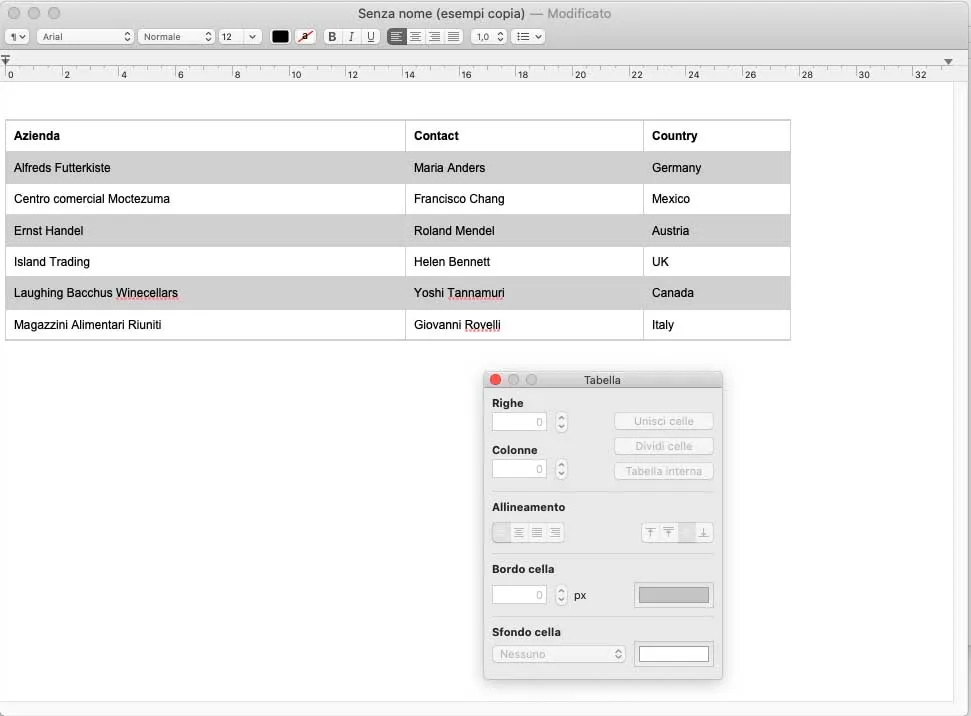Open the text highlight color tool

click(x=307, y=36)
